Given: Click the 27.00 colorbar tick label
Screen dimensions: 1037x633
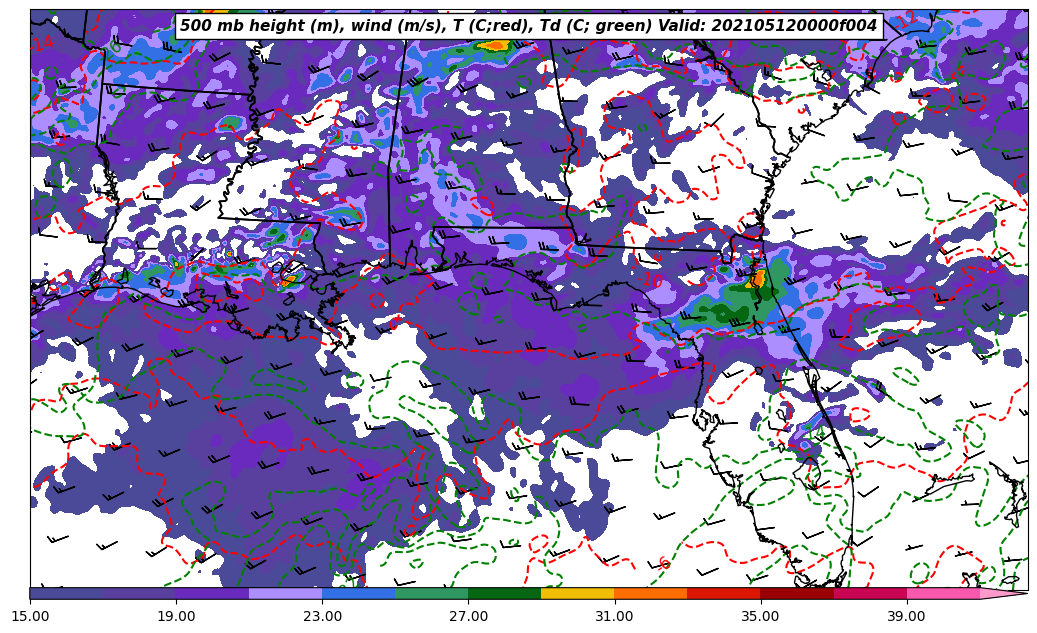Looking at the screenshot, I should pos(468,616).
